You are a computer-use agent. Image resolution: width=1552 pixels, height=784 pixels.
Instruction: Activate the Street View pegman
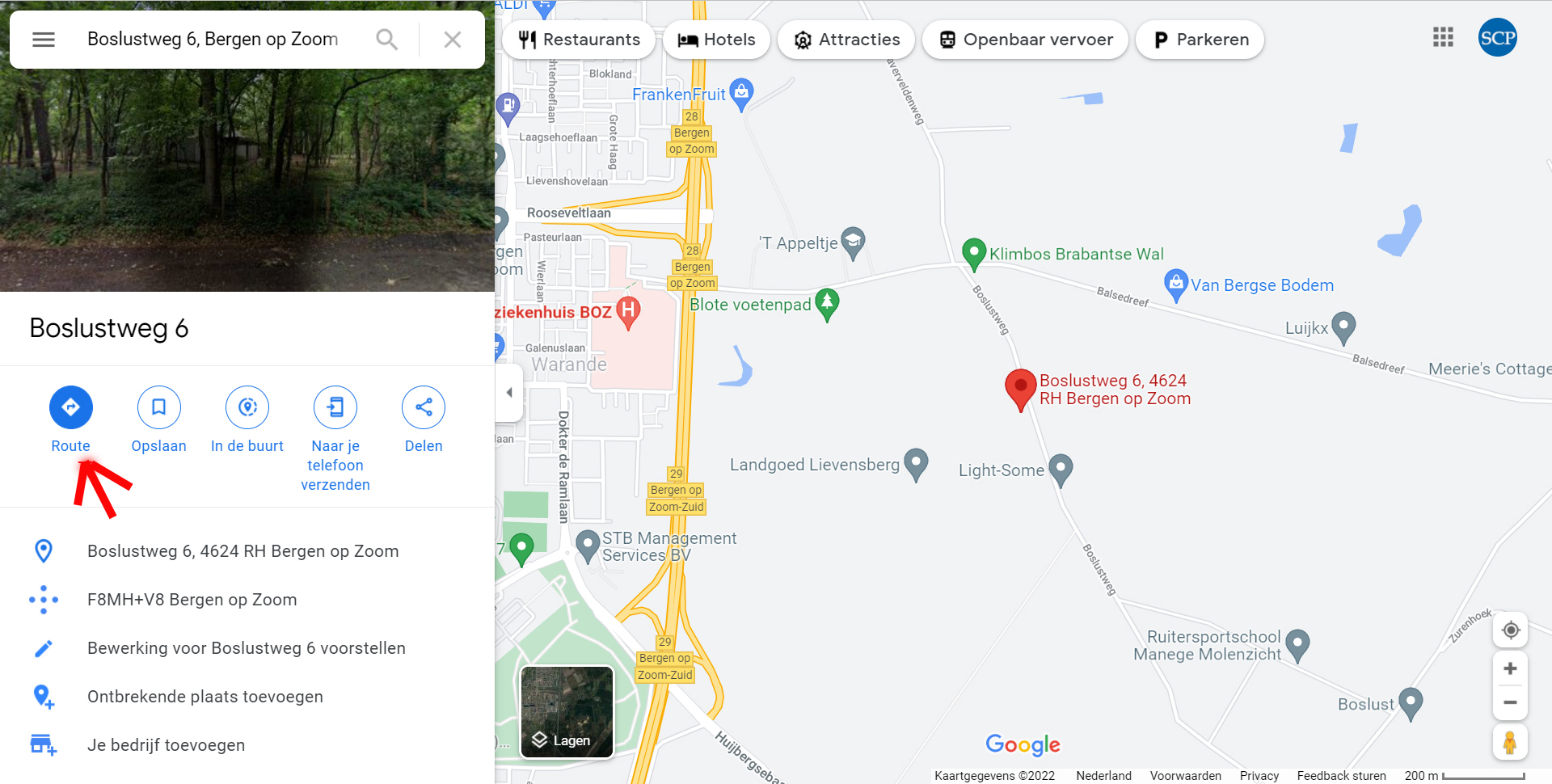(1510, 742)
